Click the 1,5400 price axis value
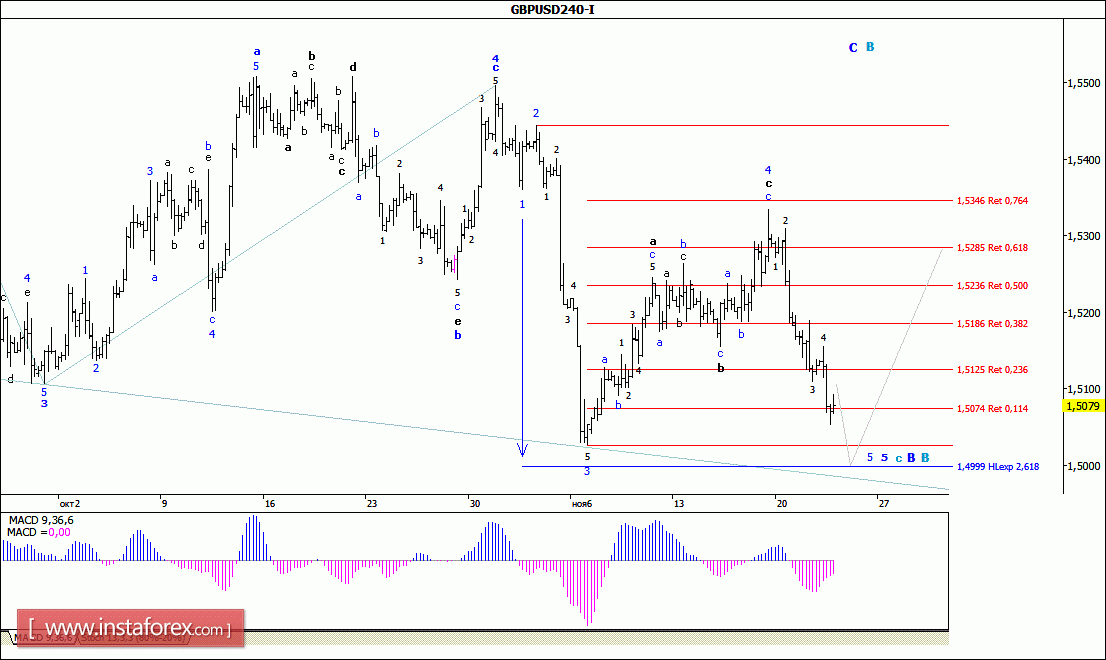 coord(1083,160)
